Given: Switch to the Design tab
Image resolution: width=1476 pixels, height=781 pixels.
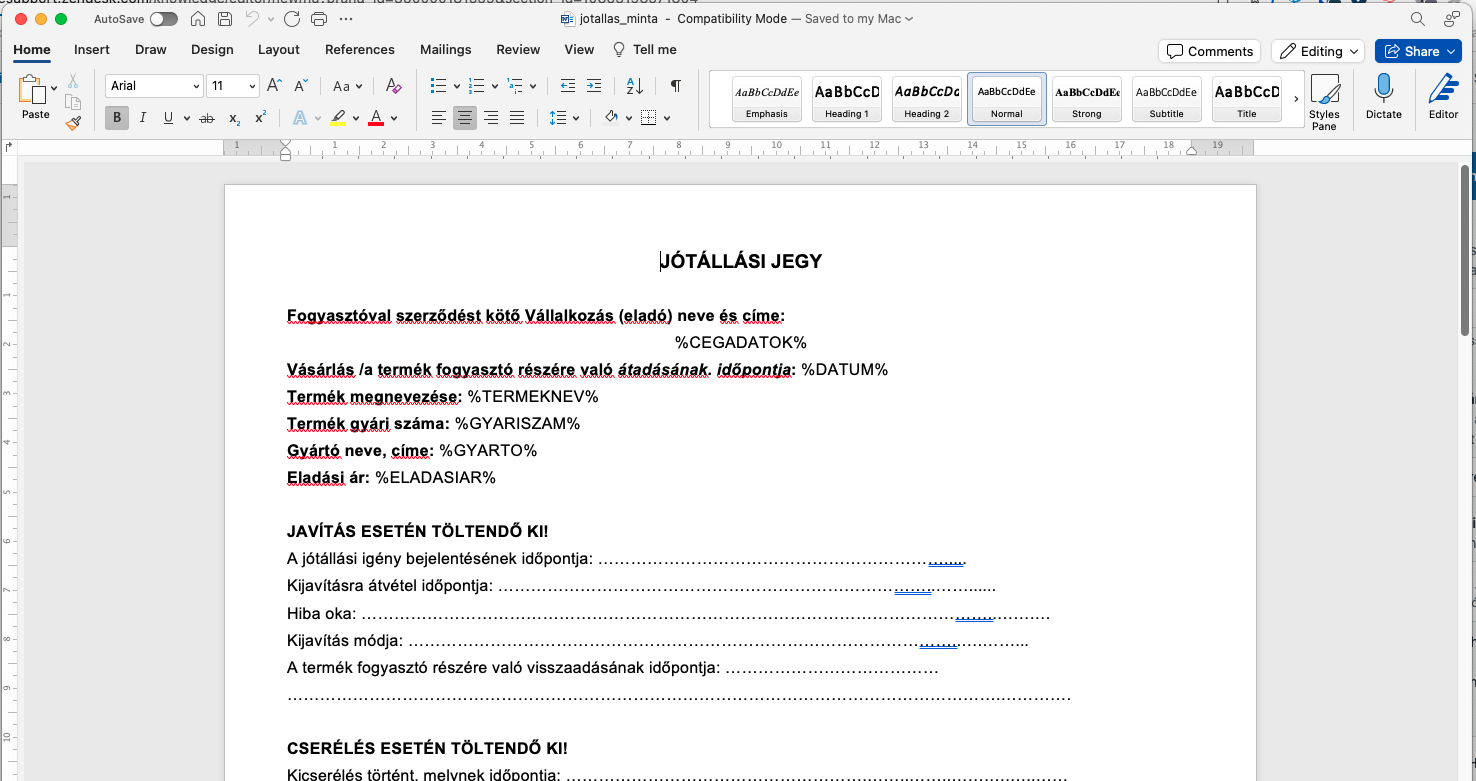Looking at the screenshot, I should (212, 49).
